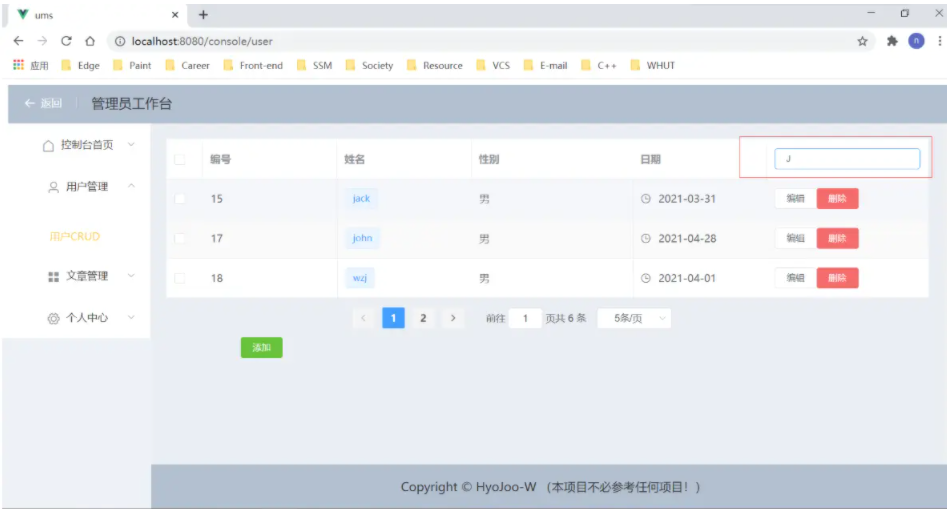Open the Front-end bookmark folder
Image resolution: width=947 pixels, height=509 pixels.
point(252,65)
